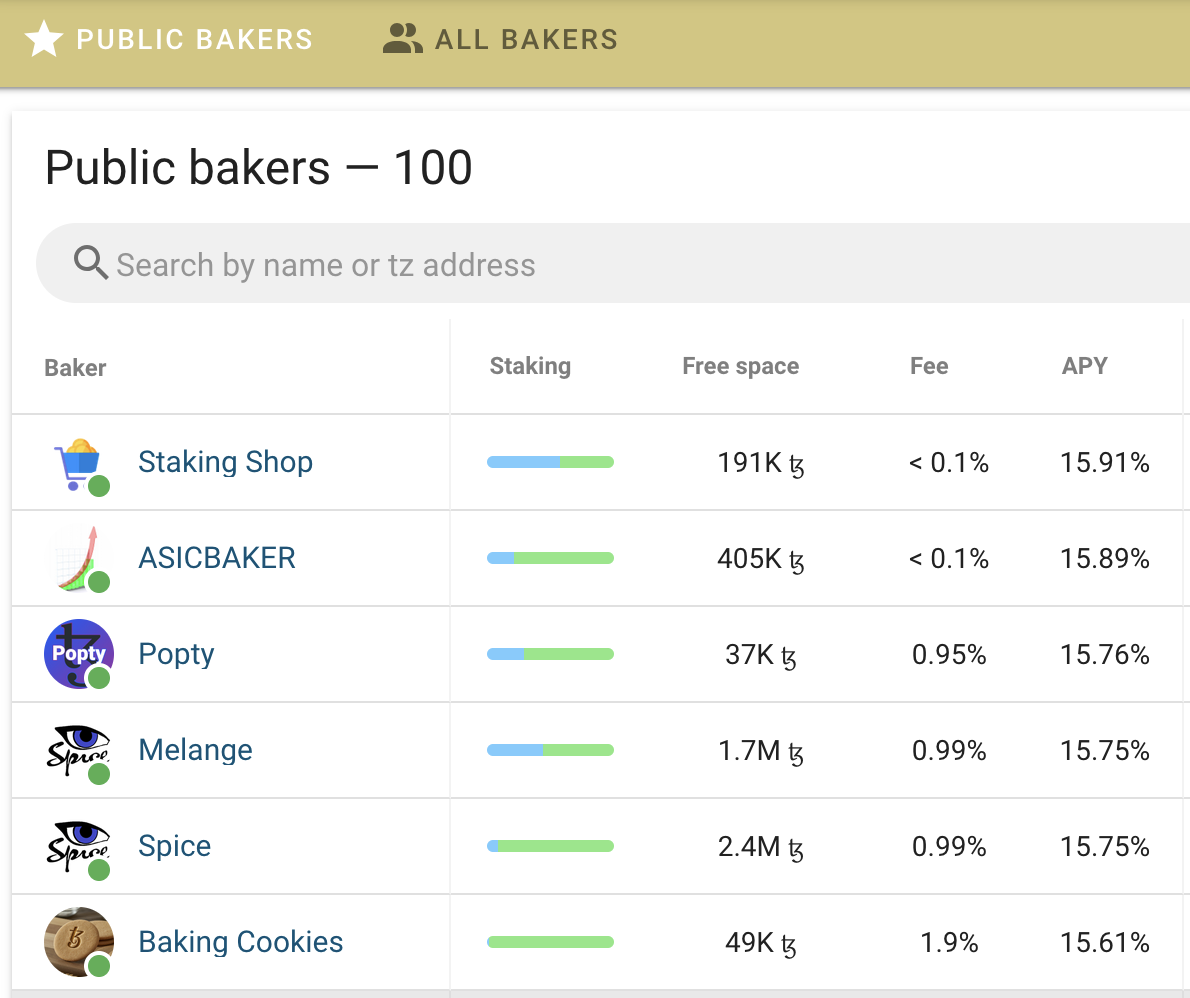Focus the search by name or tz address field

tap(600, 265)
